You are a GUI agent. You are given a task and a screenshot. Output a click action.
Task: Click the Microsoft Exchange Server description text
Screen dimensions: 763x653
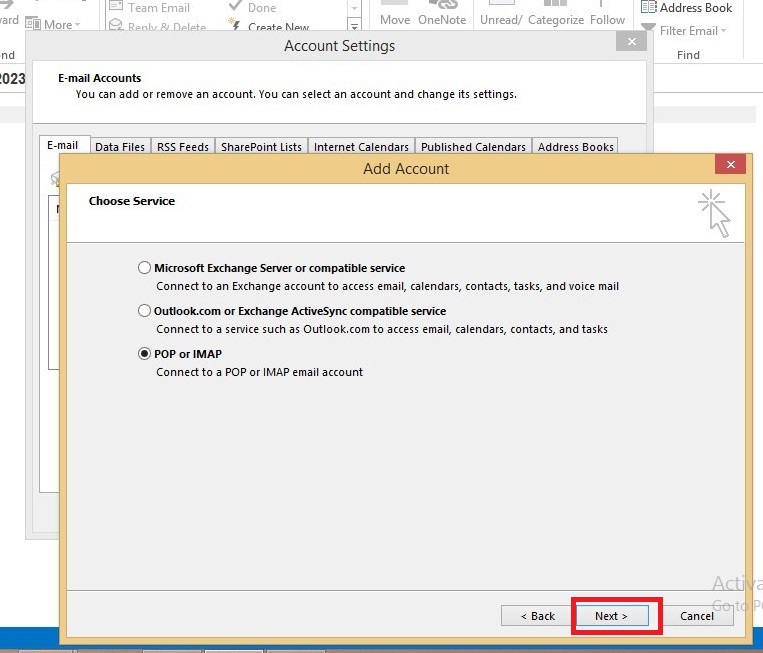click(x=387, y=286)
